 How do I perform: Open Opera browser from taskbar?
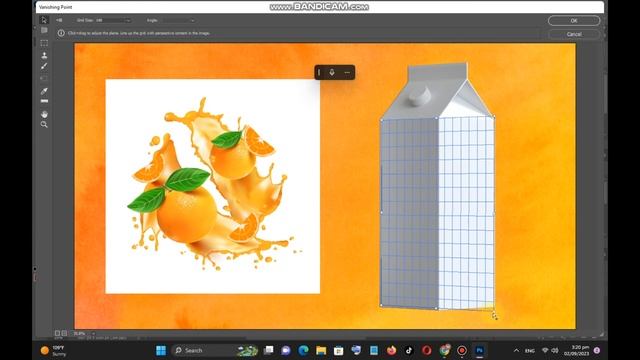point(427,350)
